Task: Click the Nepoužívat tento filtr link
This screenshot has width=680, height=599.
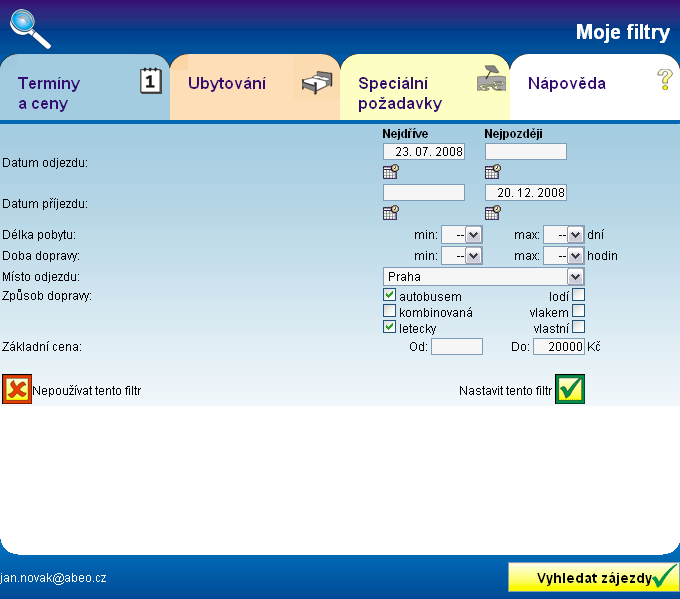Action: point(87,390)
